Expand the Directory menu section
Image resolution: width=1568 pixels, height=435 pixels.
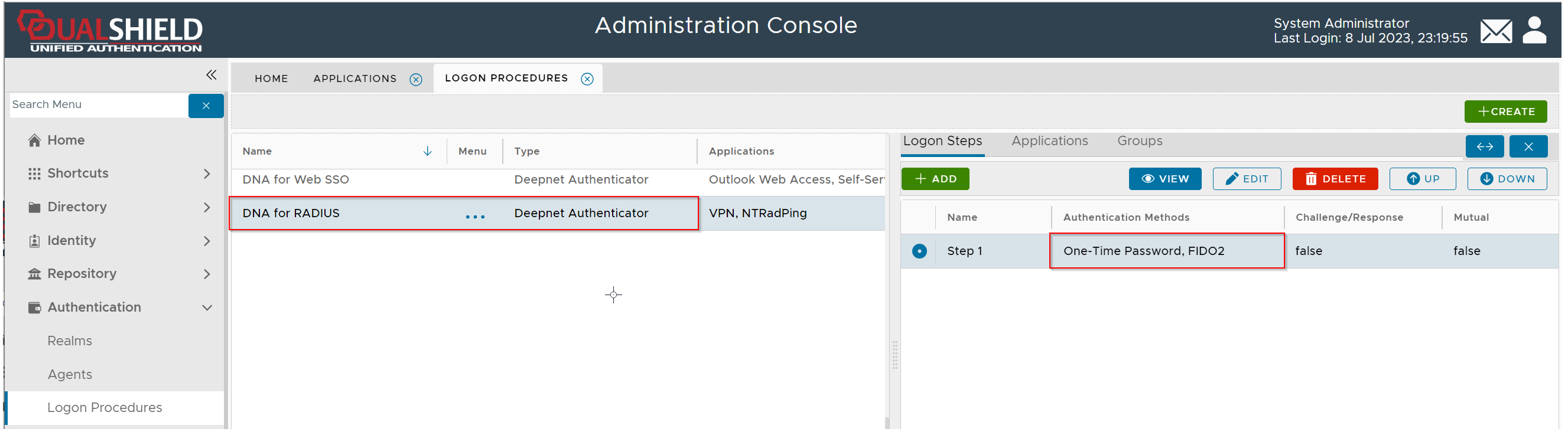coord(207,207)
